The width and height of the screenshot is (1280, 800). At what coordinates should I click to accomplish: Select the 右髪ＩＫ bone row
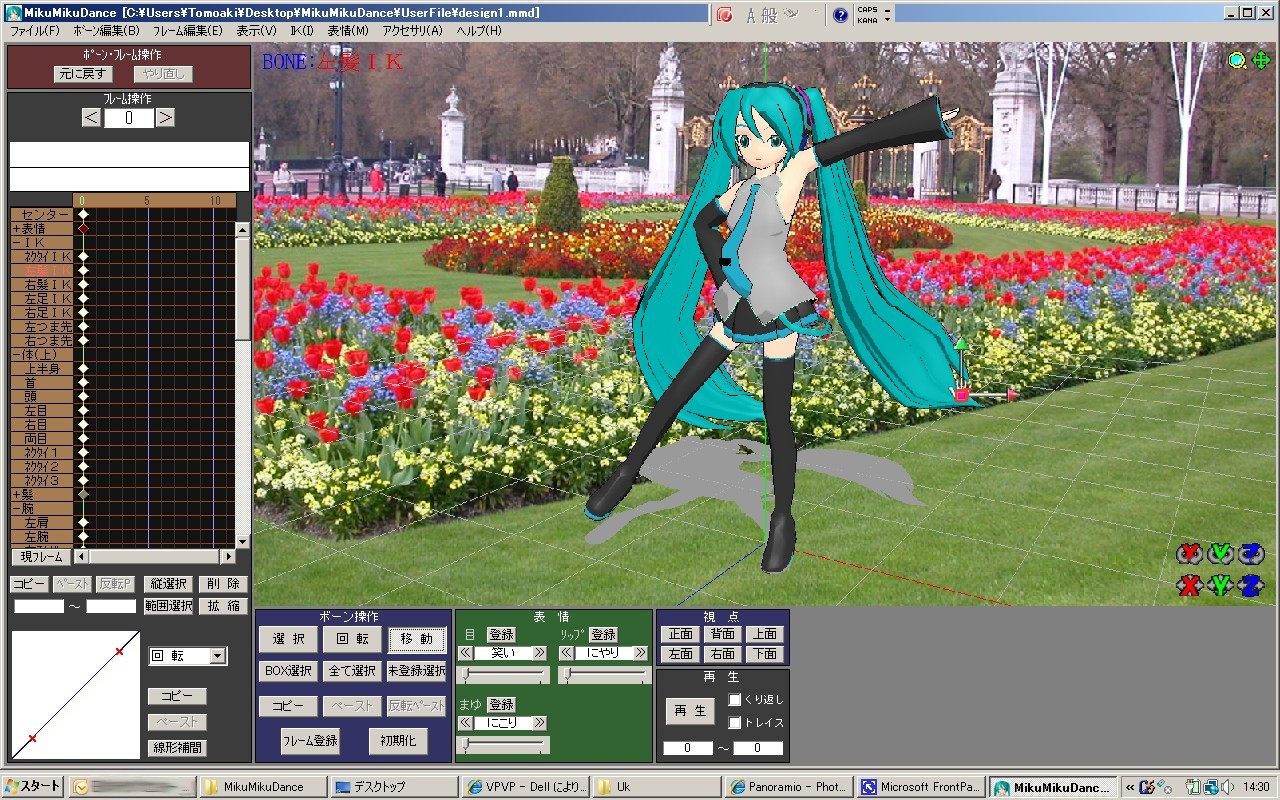pos(41,285)
